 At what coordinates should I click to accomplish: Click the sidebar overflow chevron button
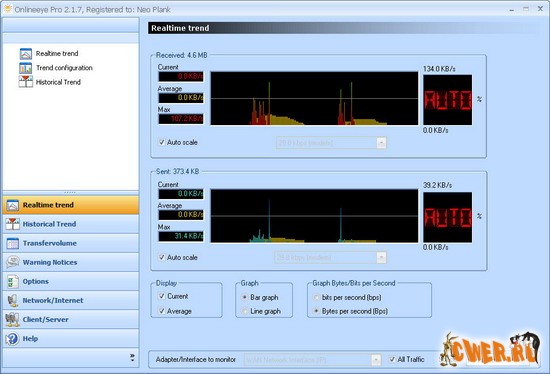[132, 358]
